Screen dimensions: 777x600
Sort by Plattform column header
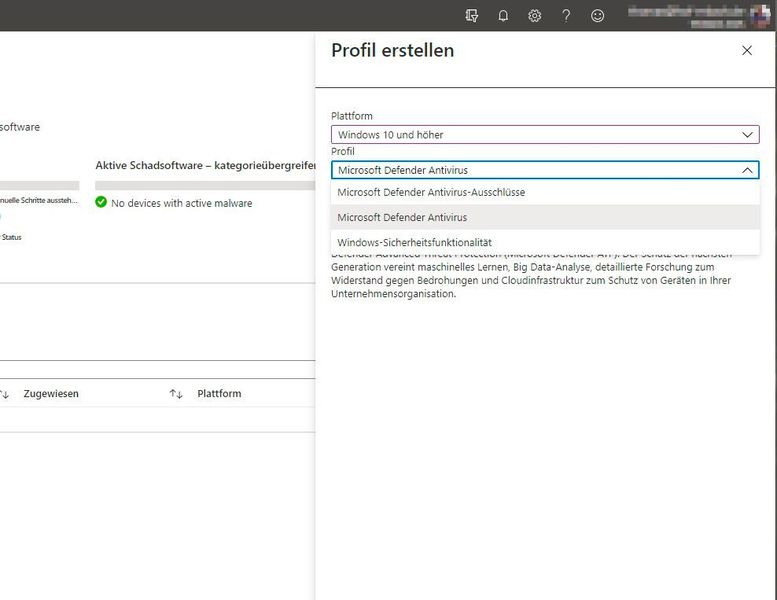pyautogui.click(x=219, y=394)
